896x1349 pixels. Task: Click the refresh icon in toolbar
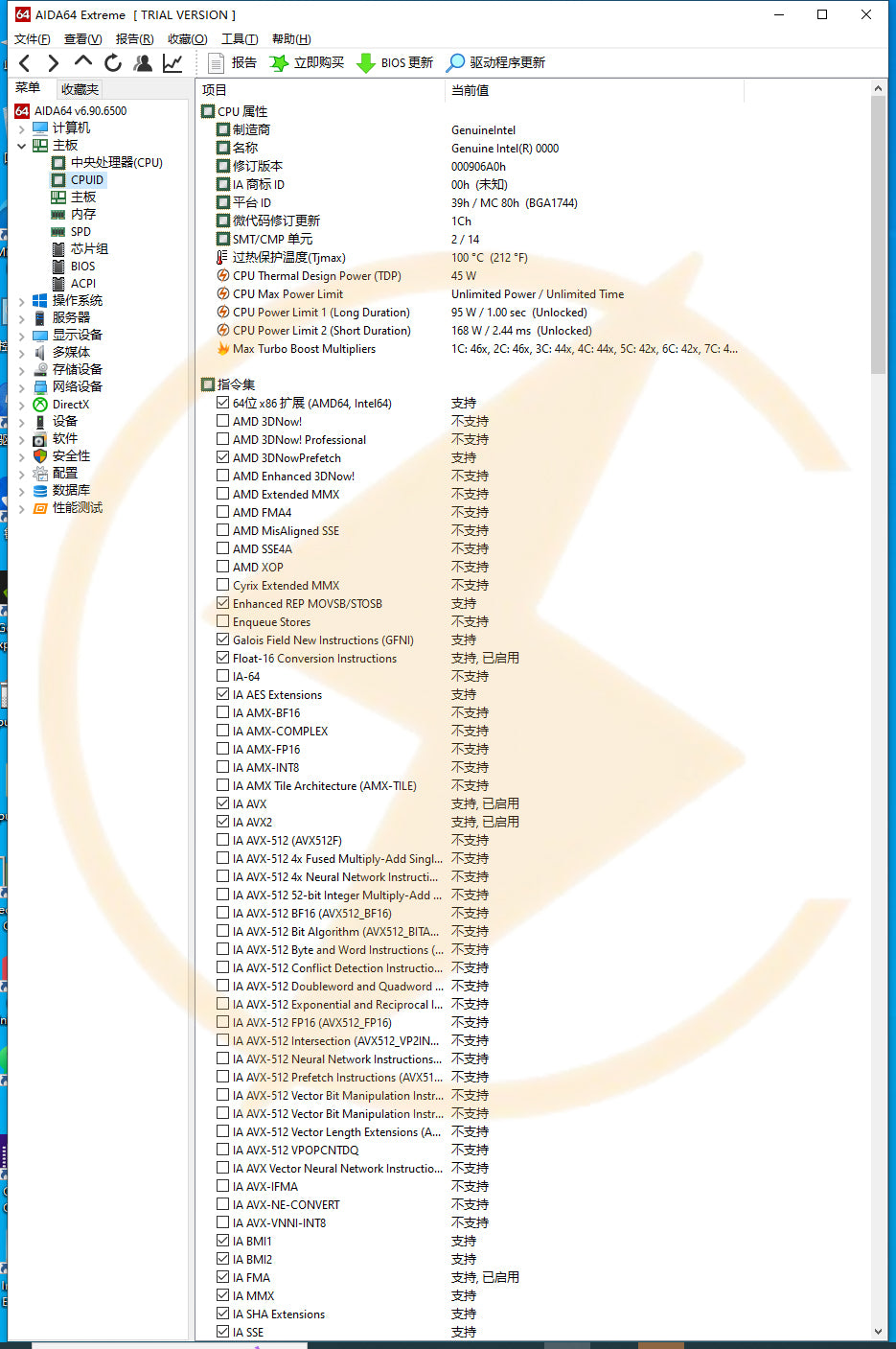113,63
